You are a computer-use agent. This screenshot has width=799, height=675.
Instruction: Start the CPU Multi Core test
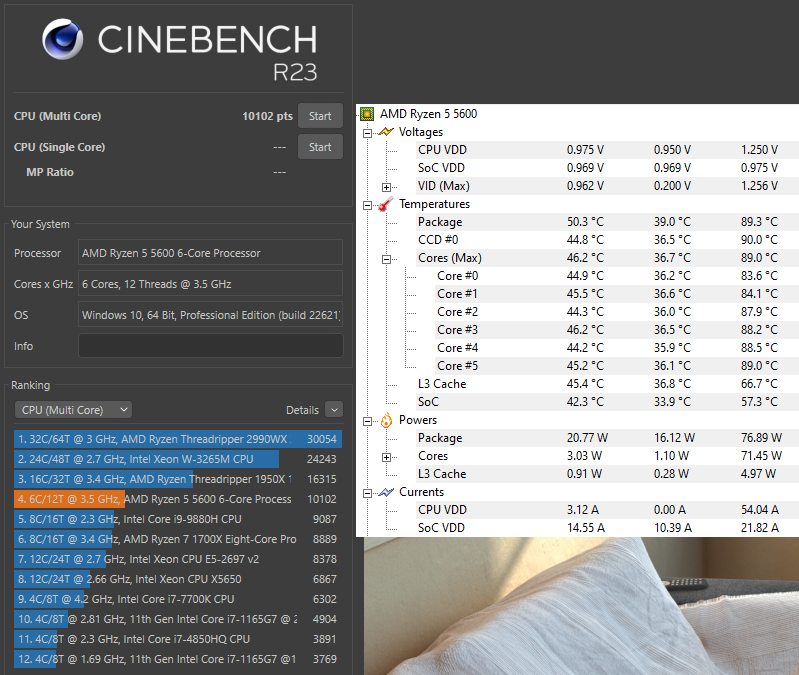[320, 116]
